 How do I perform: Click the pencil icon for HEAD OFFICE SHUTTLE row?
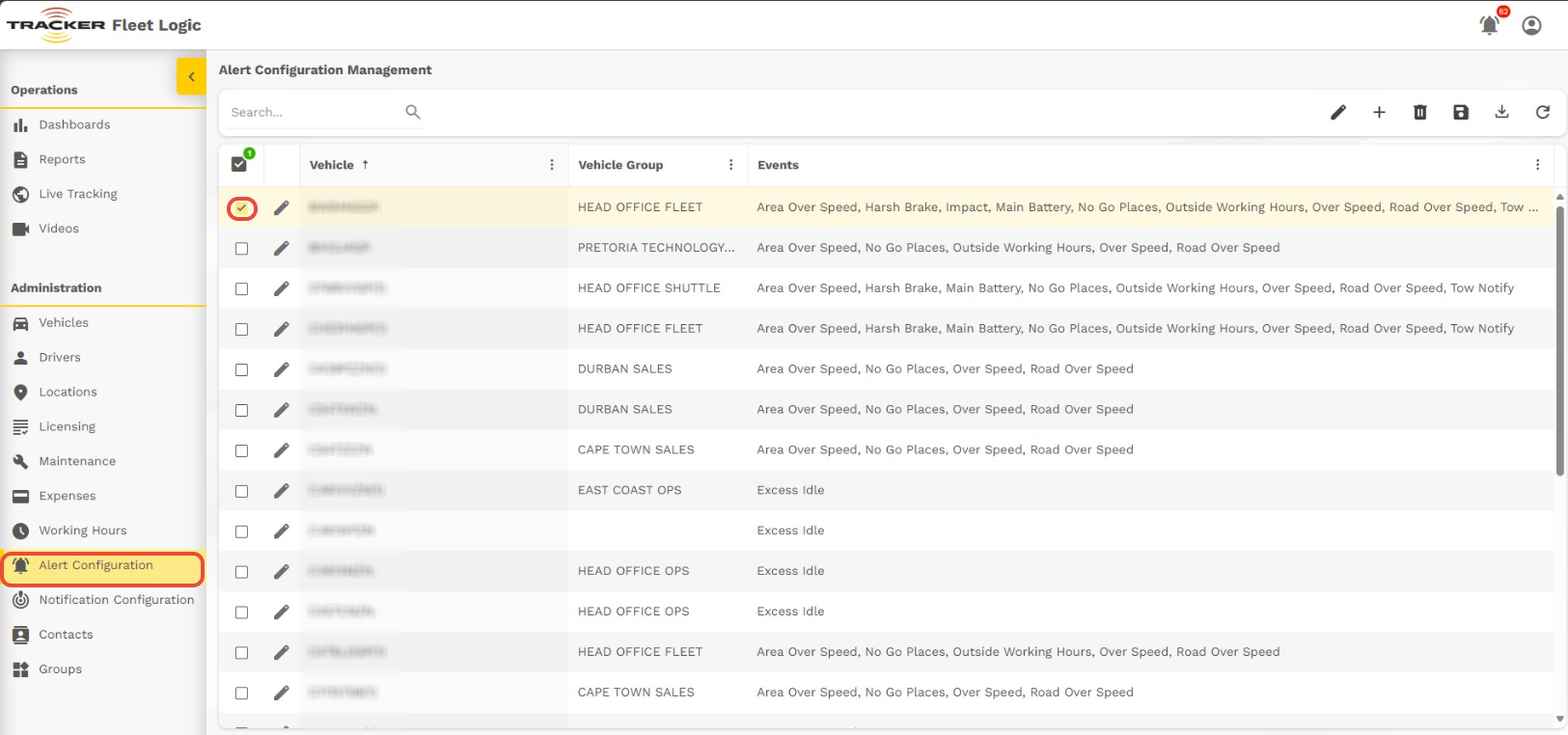(281, 288)
